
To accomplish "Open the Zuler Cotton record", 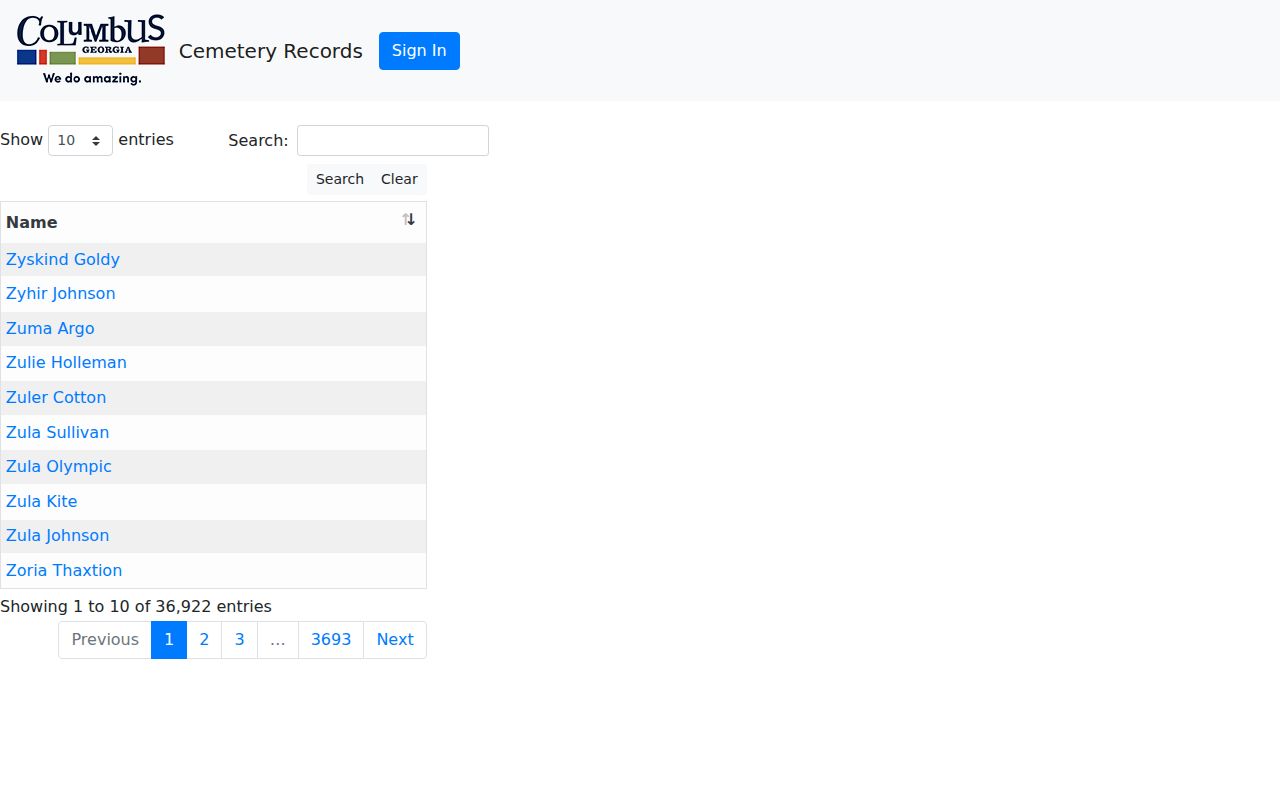I will point(56,397).
